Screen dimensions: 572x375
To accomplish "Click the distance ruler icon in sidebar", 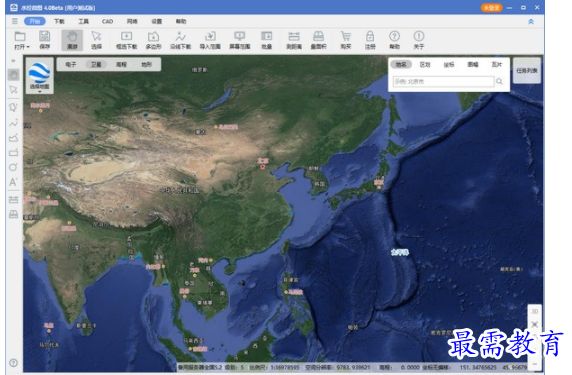I will [x=13, y=200].
